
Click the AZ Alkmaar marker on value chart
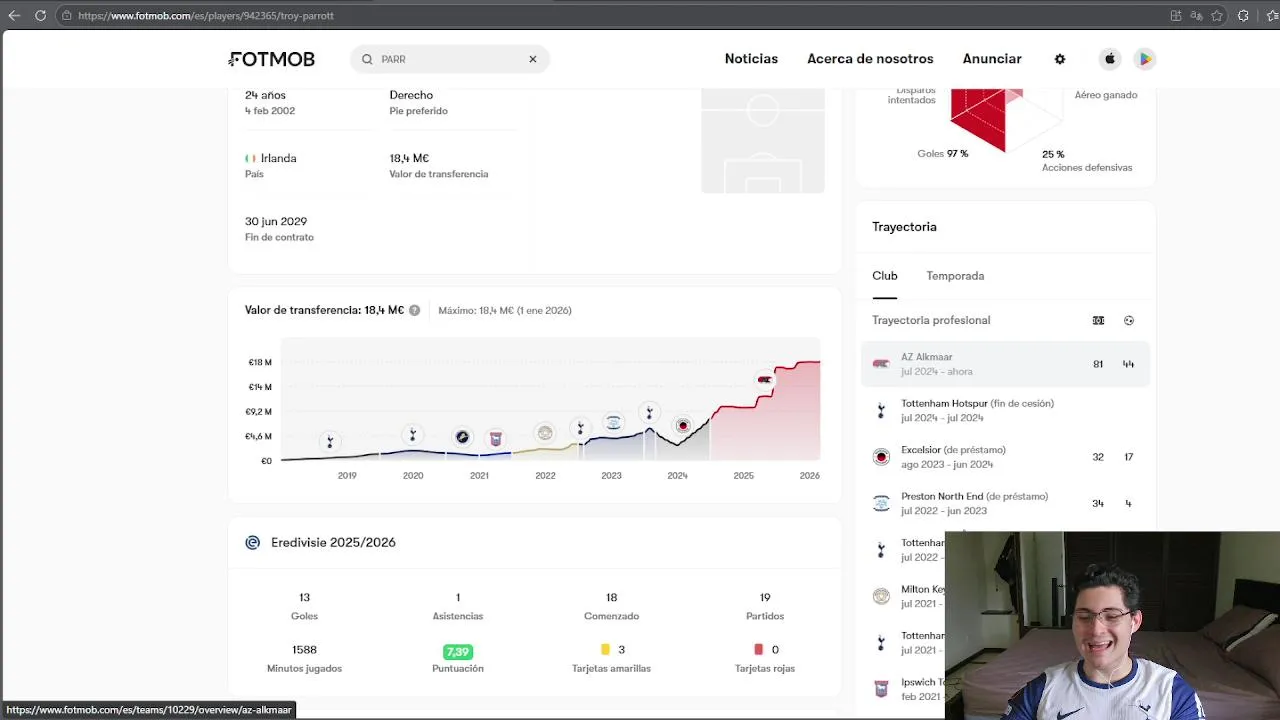pyautogui.click(x=765, y=379)
